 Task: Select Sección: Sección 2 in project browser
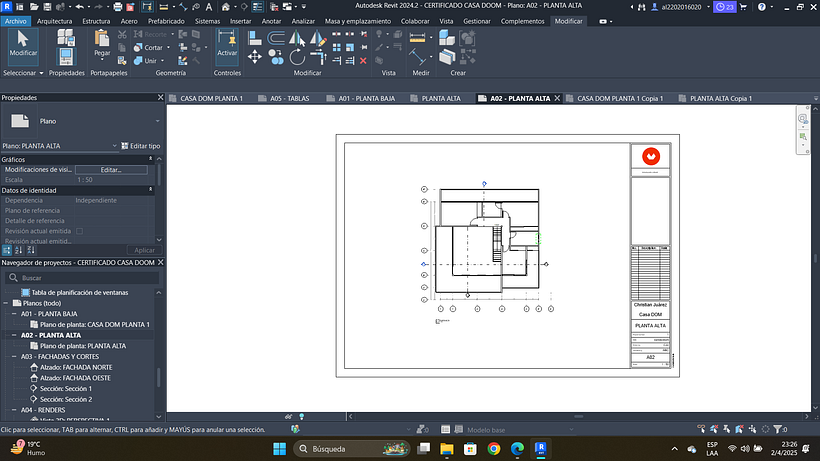coord(66,399)
